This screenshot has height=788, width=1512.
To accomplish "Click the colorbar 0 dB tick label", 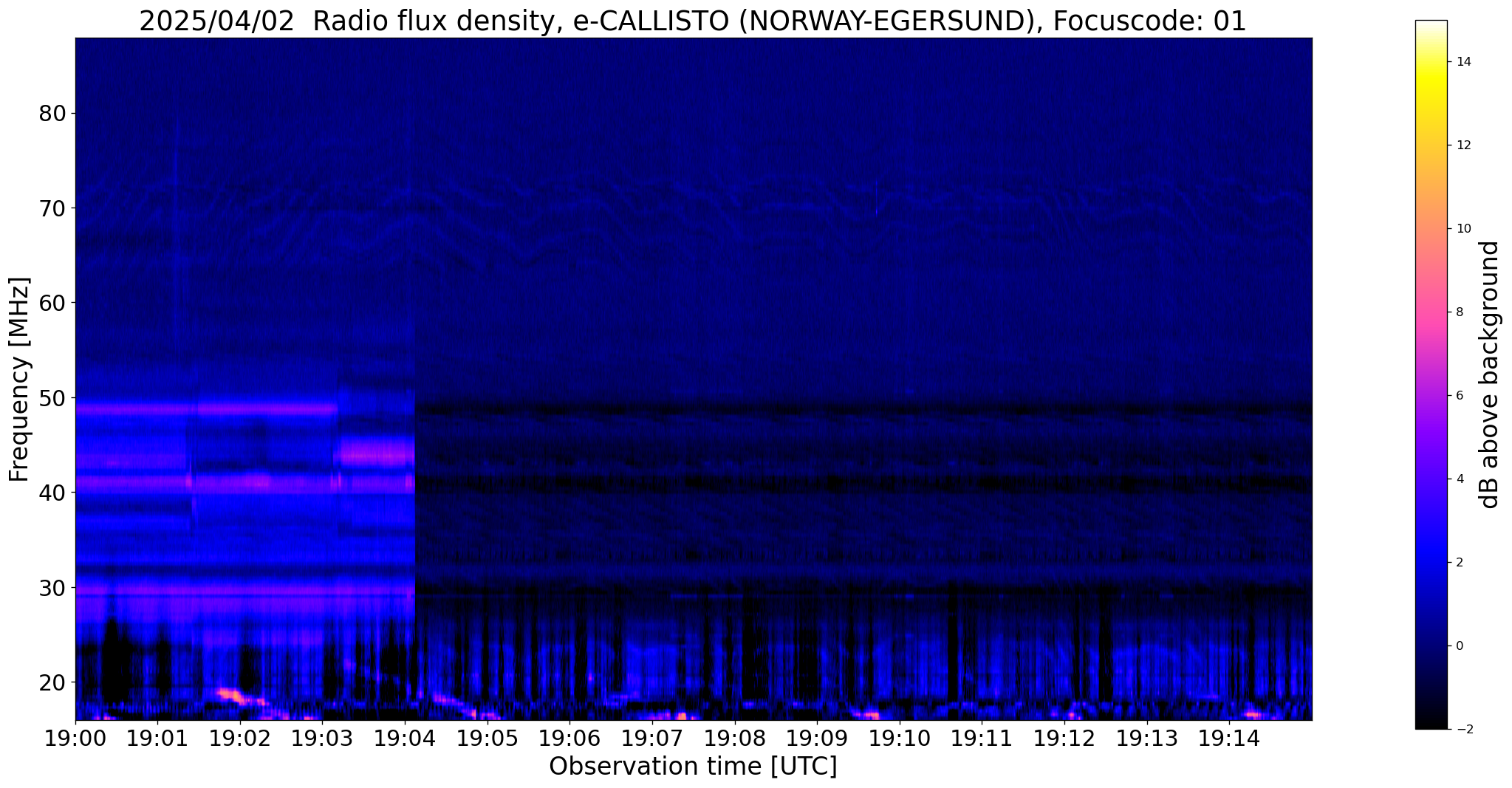I will (1459, 646).
